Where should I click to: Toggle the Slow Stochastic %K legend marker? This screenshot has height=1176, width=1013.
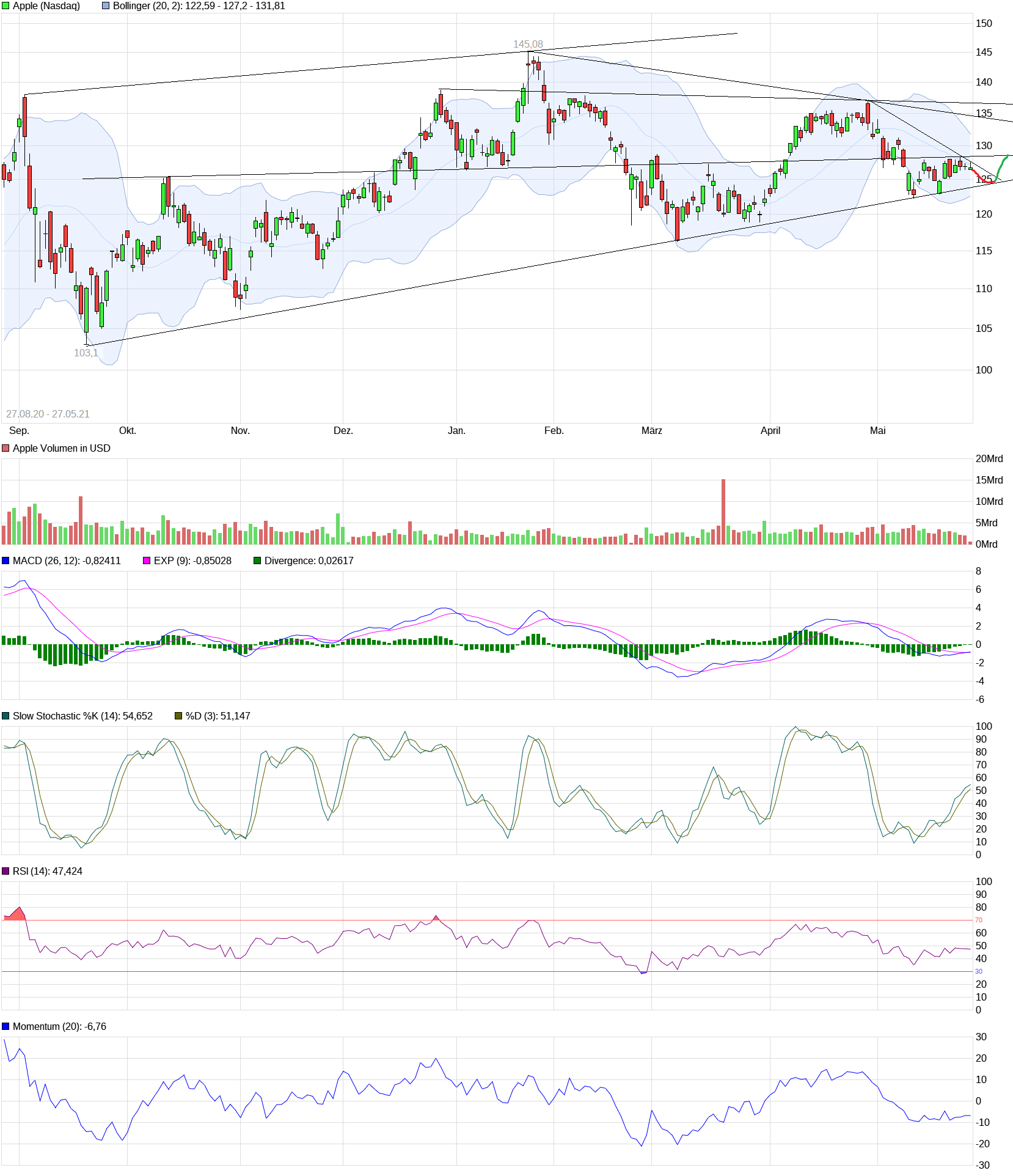tap(5, 715)
